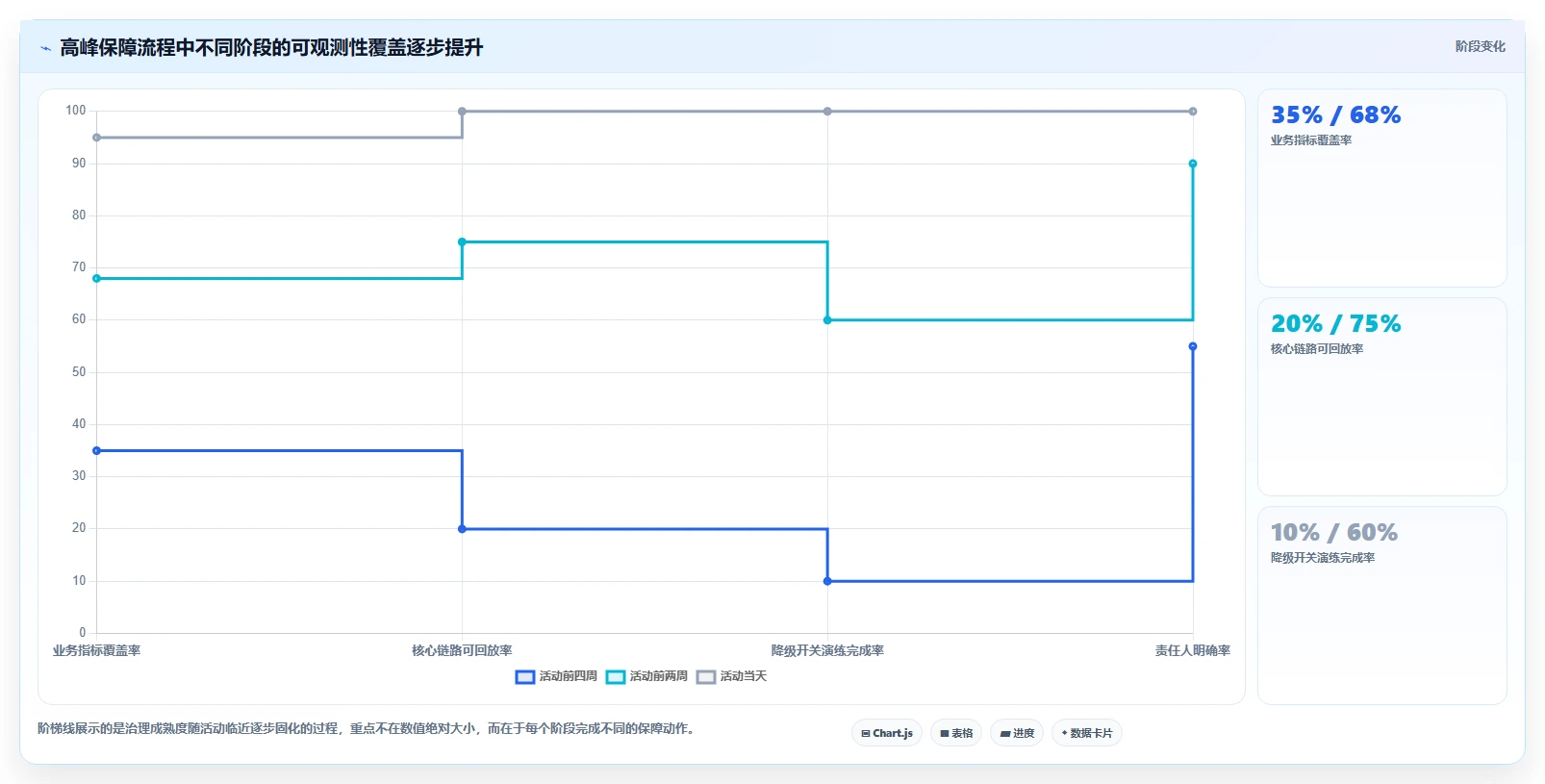Click the 进度 tag chip
The image size is (1545, 784).
(1017, 733)
